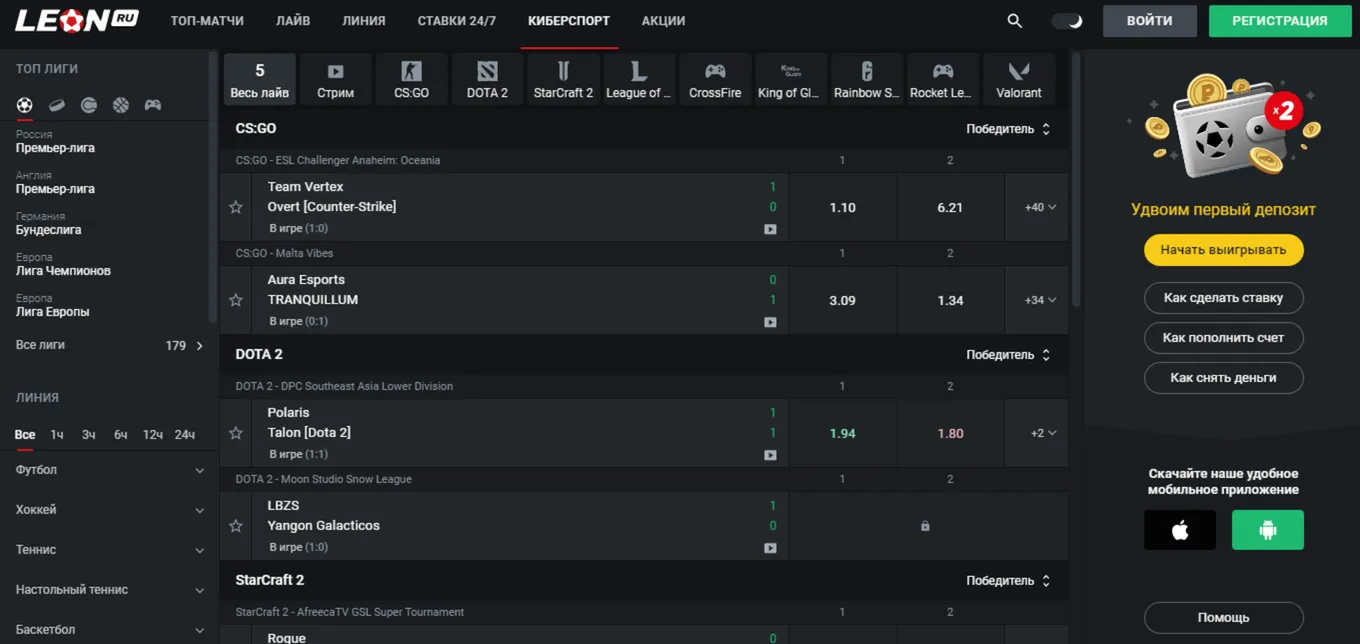Filter by CS:GO game tile
This screenshot has width=1360, height=644.
[x=412, y=79]
